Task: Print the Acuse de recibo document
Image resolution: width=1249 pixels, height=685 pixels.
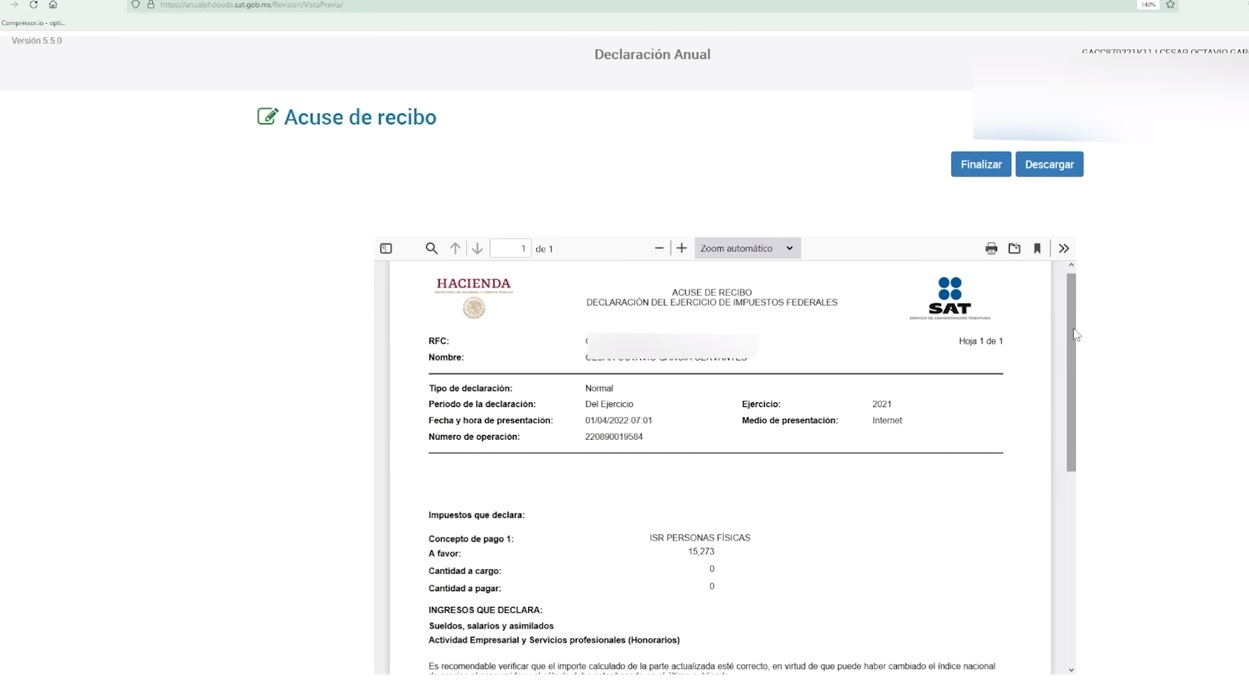Action: 991,247
